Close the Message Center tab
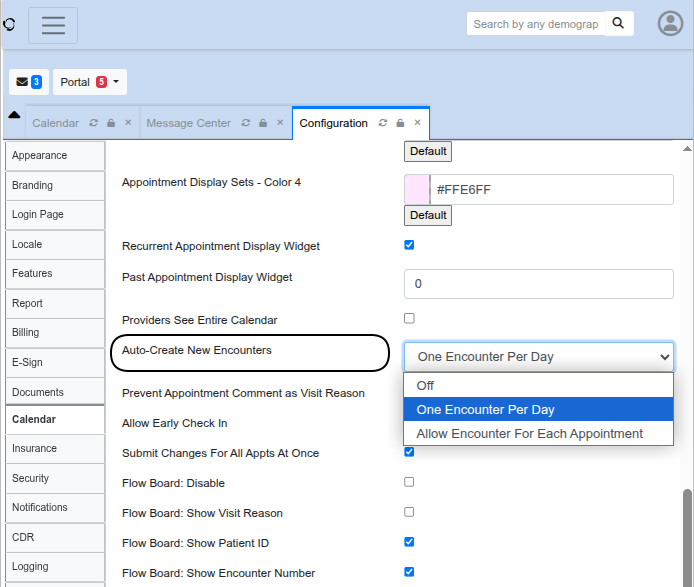 pyautogui.click(x=280, y=123)
